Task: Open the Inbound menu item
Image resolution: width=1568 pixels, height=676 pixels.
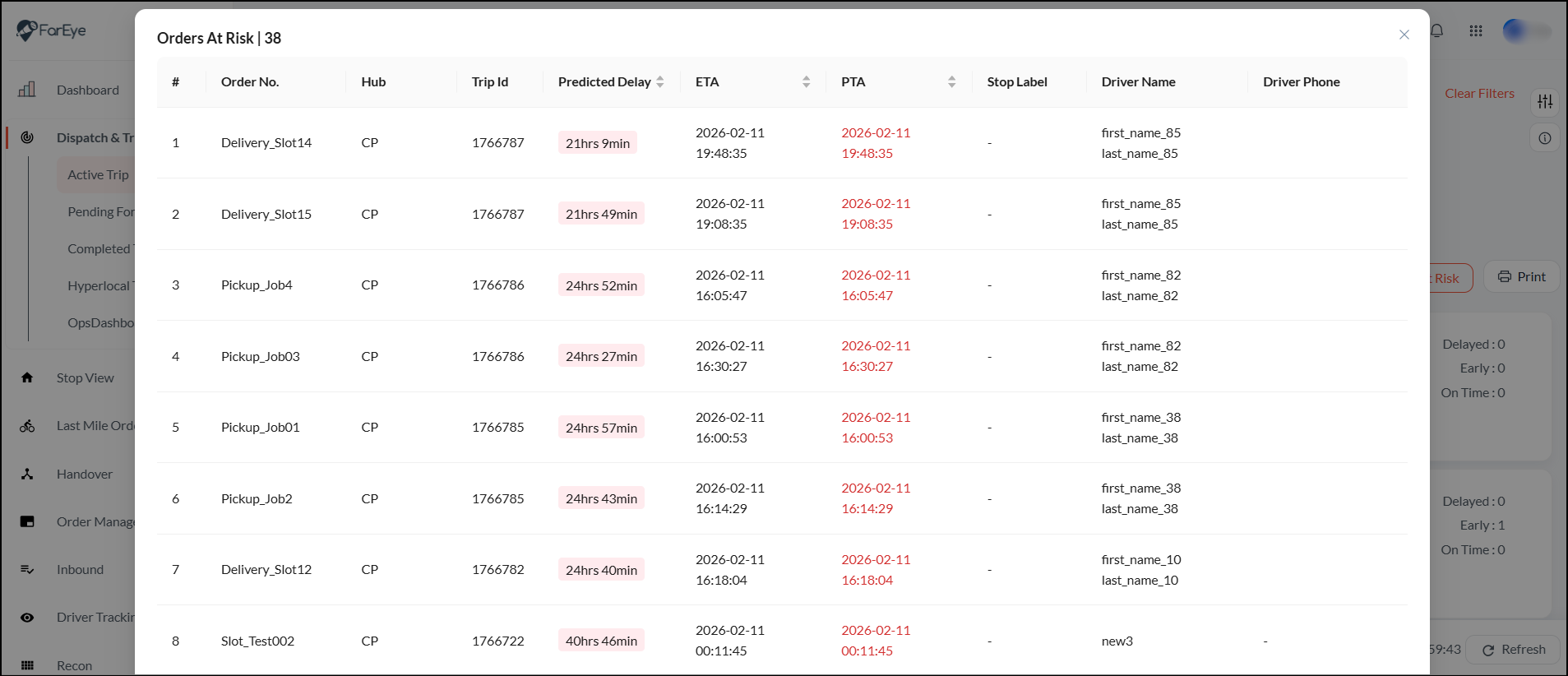Action: coord(80,570)
